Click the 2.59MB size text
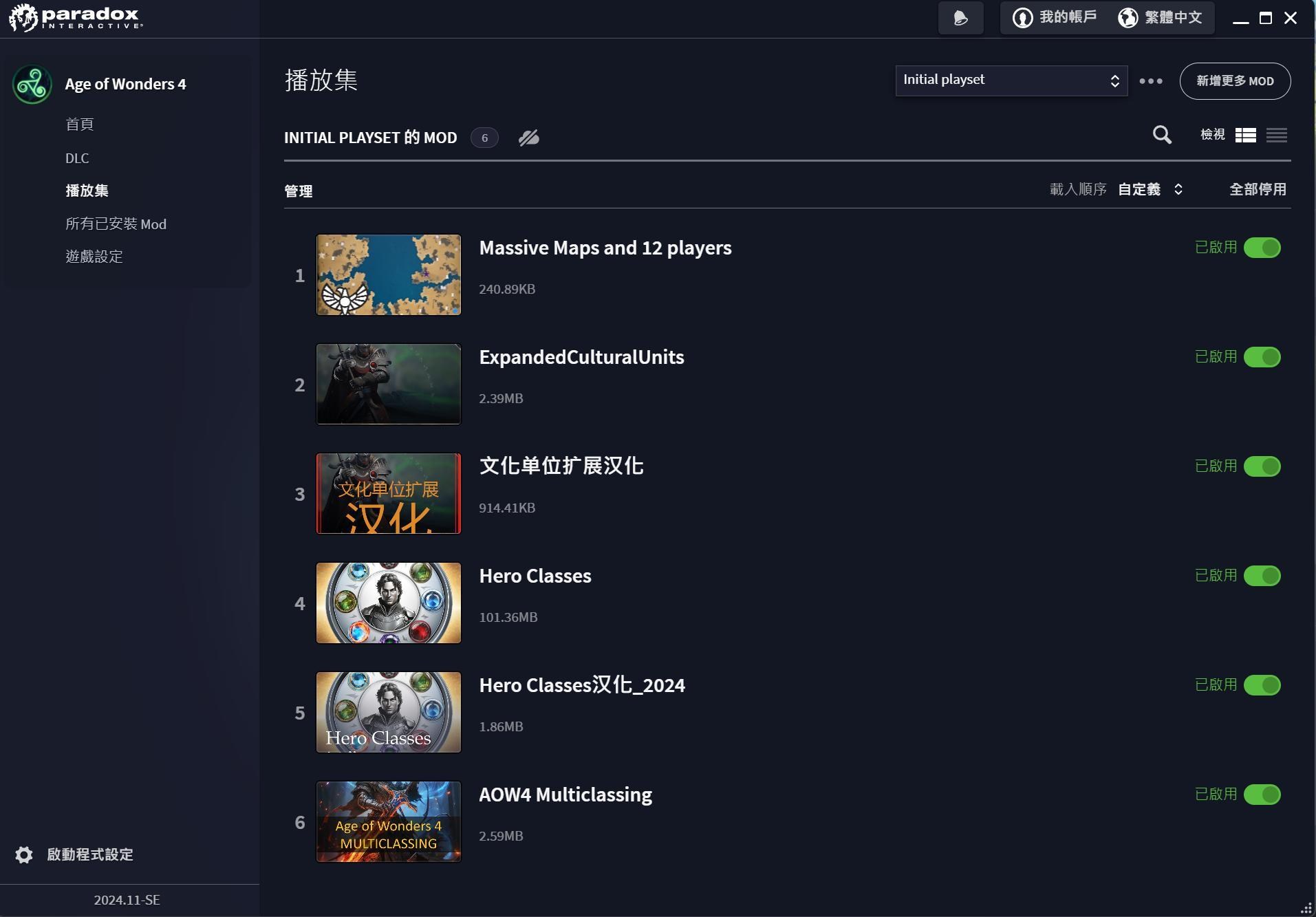Viewport: 1316px width, 917px height. [x=501, y=836]
